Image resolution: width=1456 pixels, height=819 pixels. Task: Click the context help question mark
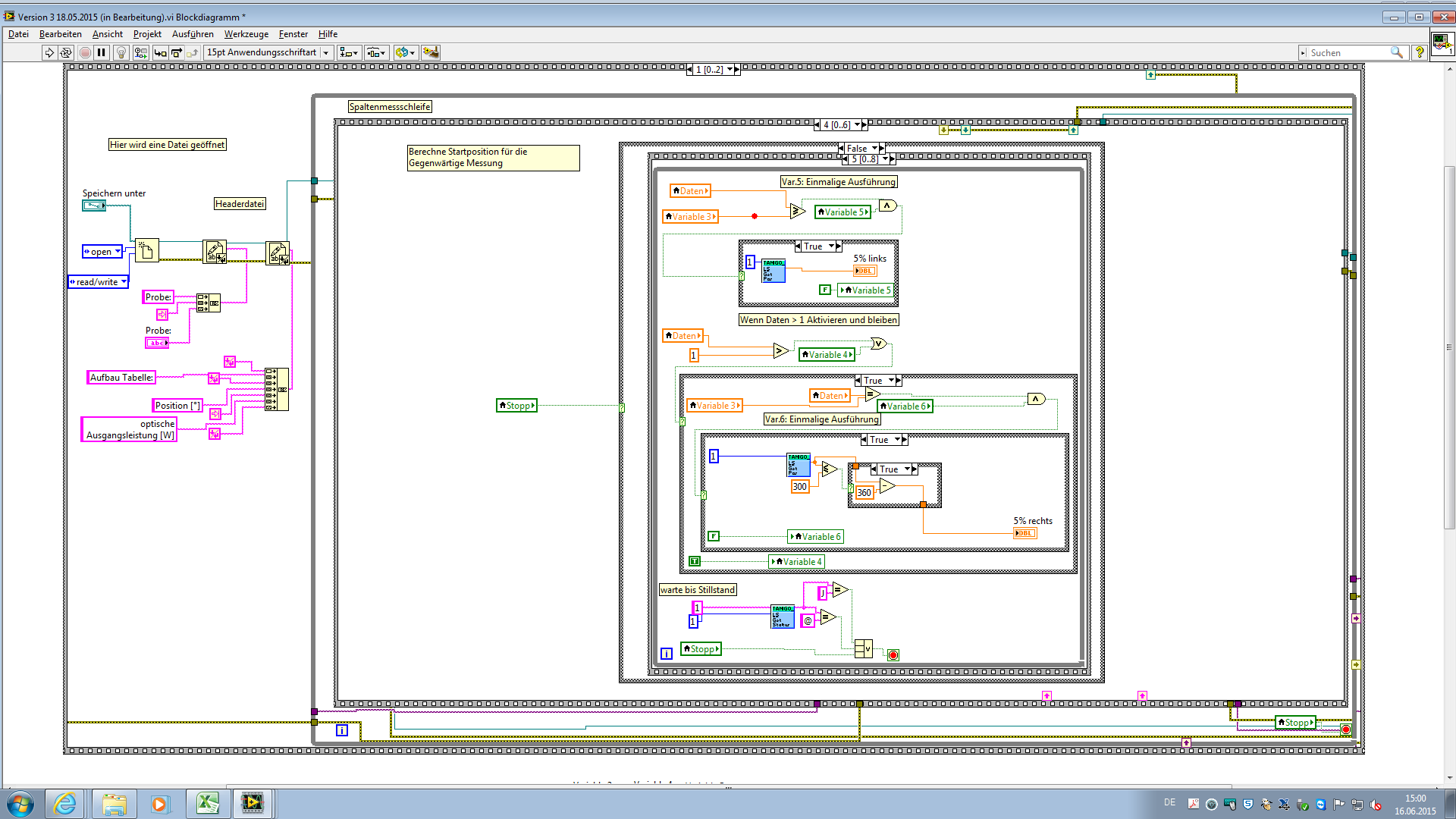tap(1420, 52)
